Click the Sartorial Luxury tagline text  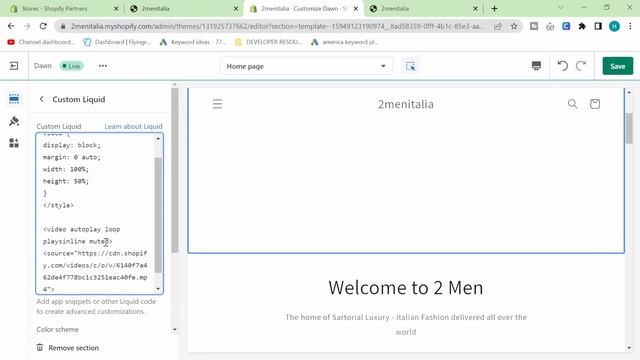tap(406, 324)
